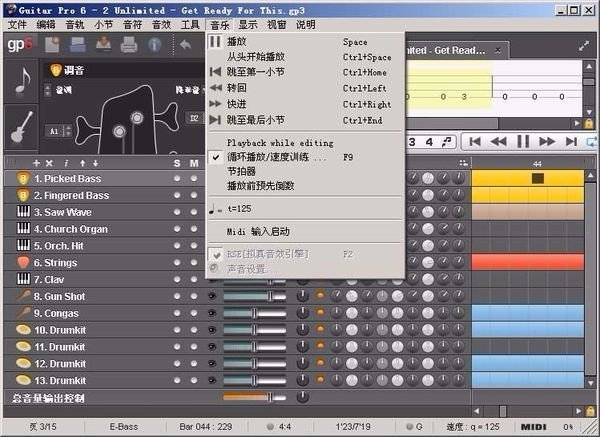Adjust the volume slider of 9. Congas
Viewport: 600px width, 437px height.
click(254, 313)
